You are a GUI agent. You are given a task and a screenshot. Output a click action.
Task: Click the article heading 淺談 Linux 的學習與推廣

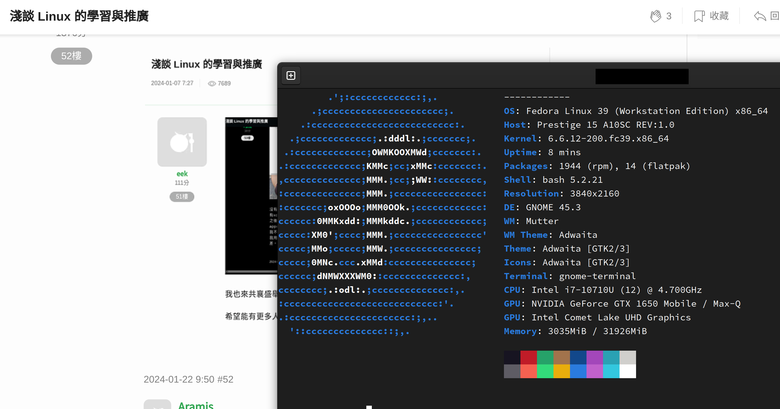tap(207, 64)
